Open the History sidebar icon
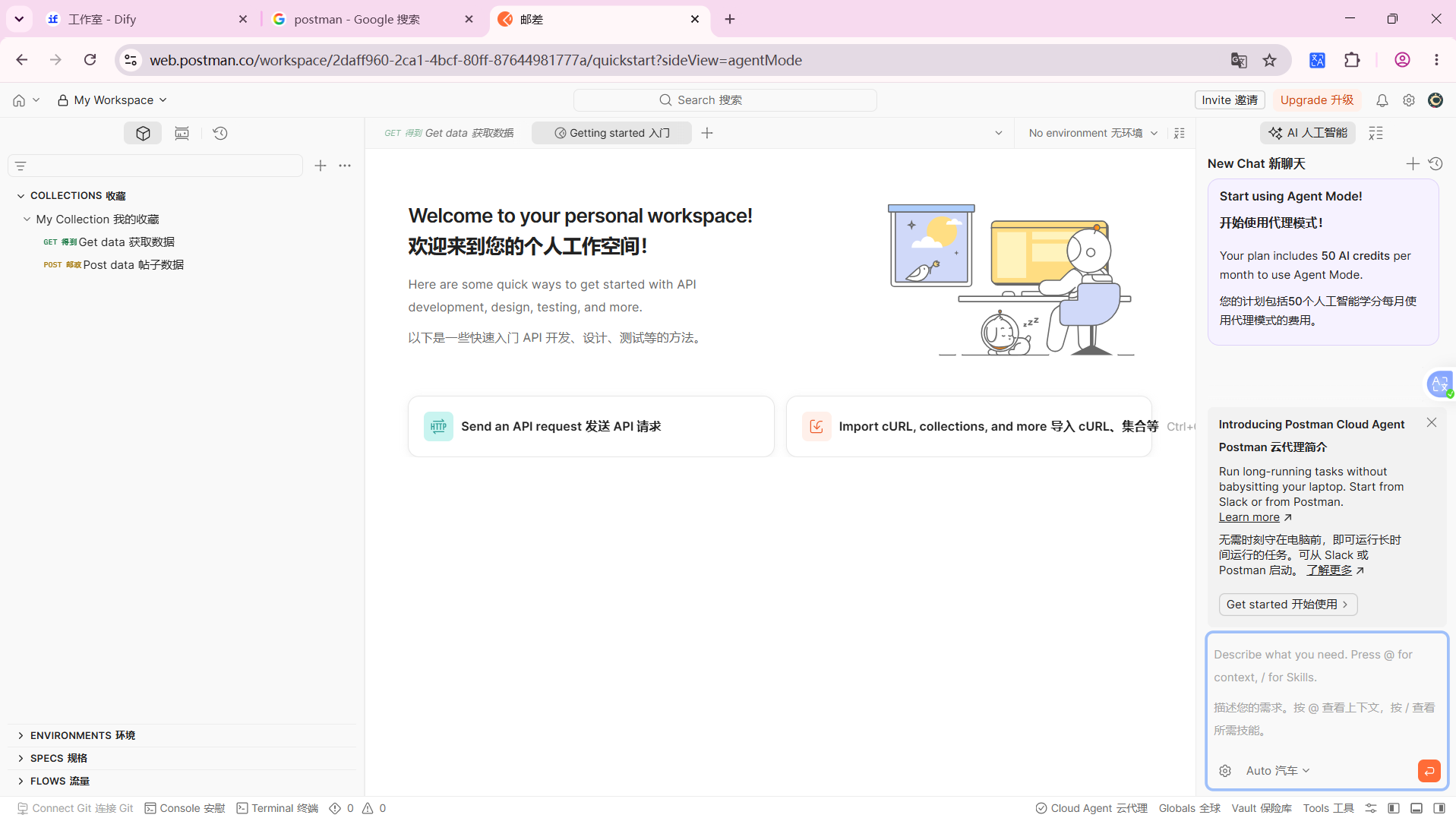 220,133
